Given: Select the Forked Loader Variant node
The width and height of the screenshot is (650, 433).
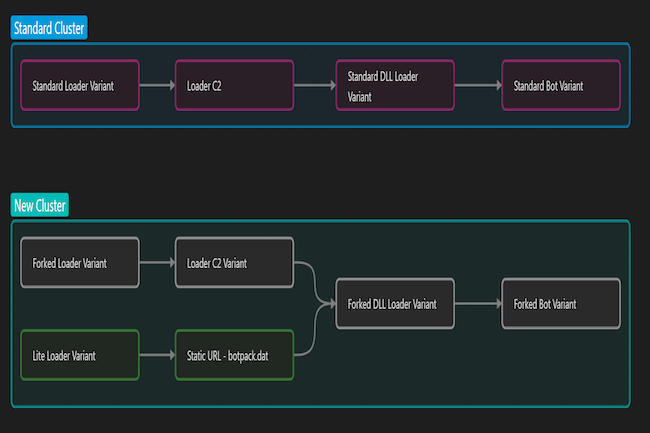Looking at the screenshot, I should click(x=80, y=263).
